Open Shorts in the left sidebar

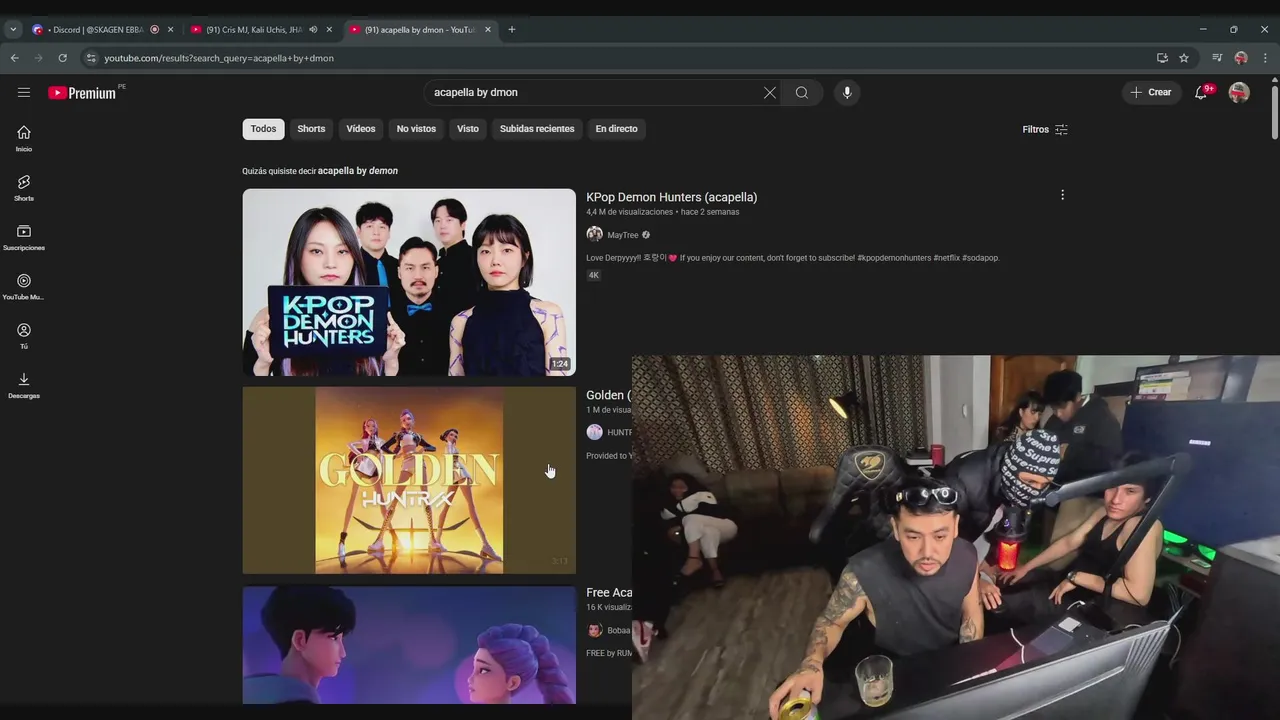tap(24, 187)
